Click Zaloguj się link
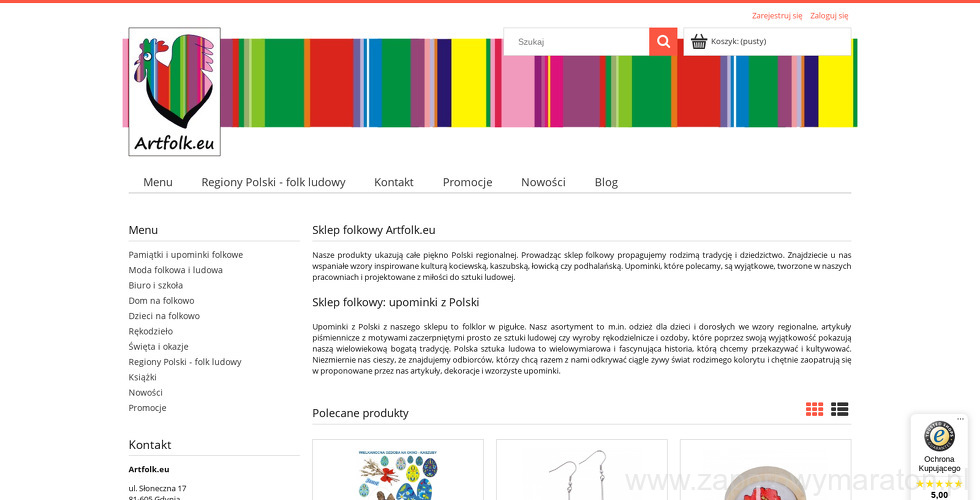The image size is (980, 500). tap(829, 16)
